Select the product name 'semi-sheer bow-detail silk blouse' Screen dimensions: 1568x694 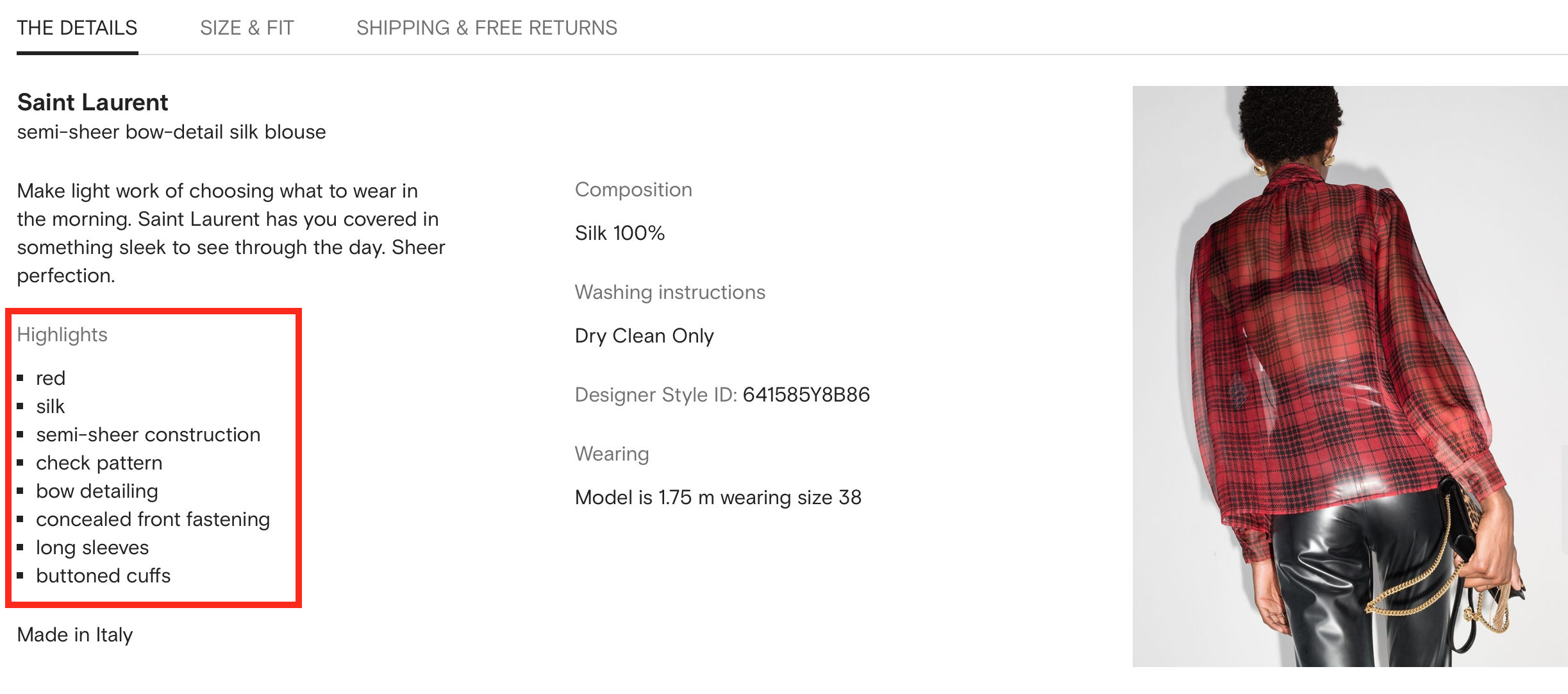[171, 132]
